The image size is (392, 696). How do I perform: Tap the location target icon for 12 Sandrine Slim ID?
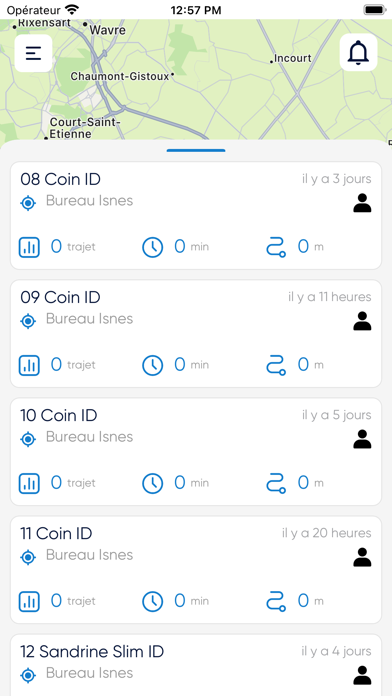[28, 676]
